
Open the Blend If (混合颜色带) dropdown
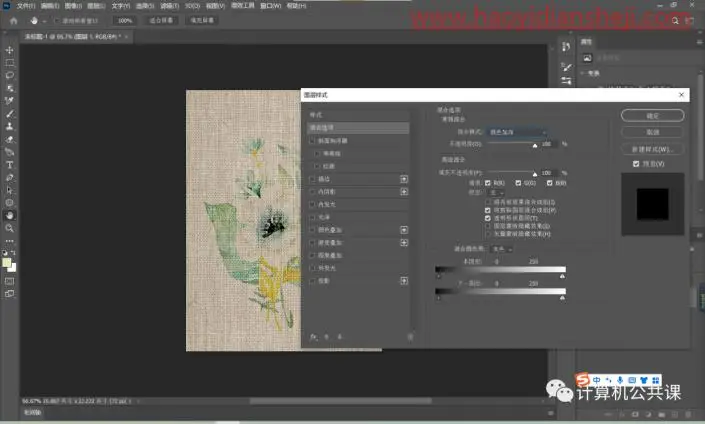click(502, 249)
